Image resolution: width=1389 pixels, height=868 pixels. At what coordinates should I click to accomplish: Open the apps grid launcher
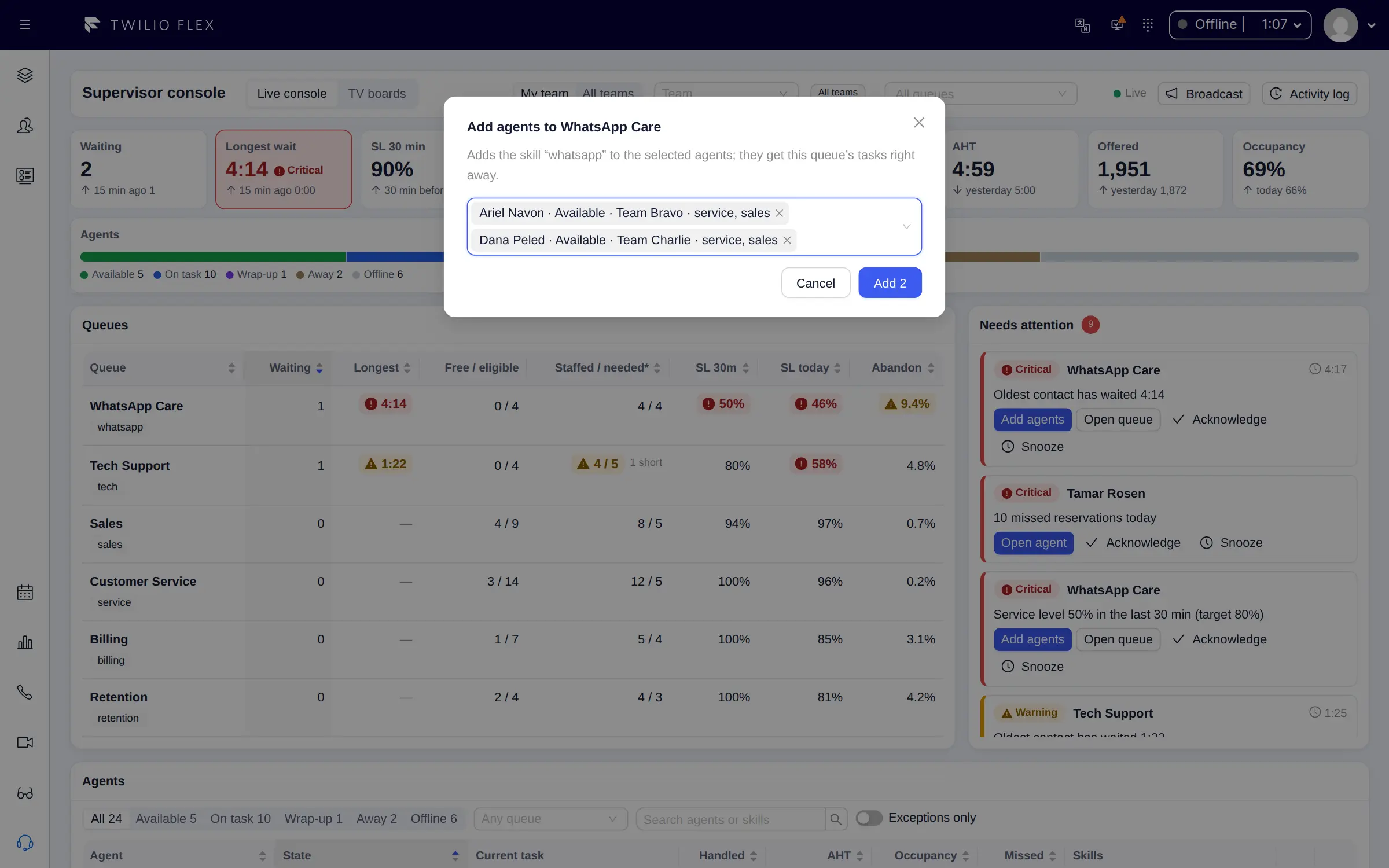[1148, 25]
